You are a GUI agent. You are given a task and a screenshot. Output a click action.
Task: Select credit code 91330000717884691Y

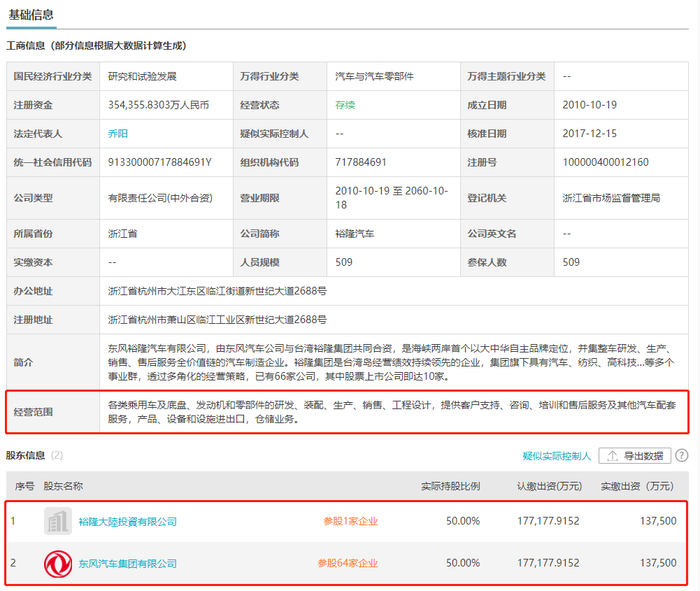click(x=160, y=162)
